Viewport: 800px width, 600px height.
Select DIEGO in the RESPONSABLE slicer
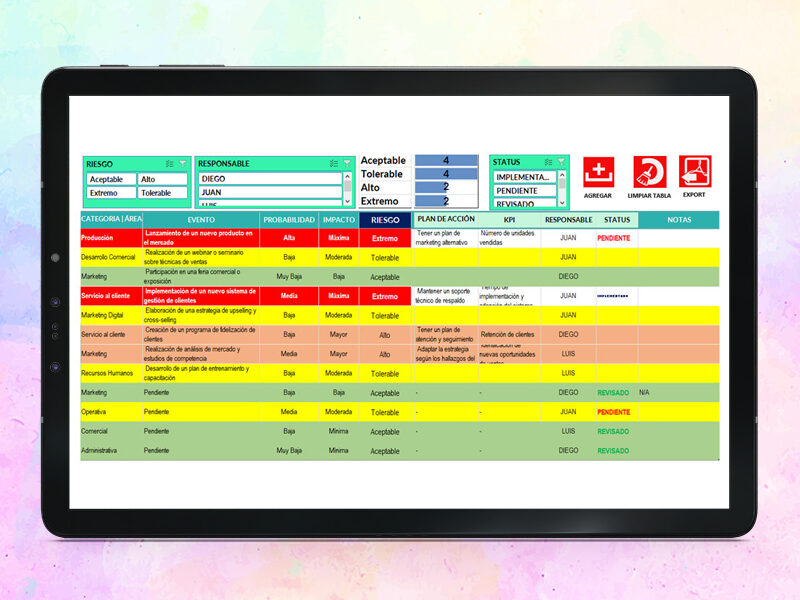coord(270,179)
